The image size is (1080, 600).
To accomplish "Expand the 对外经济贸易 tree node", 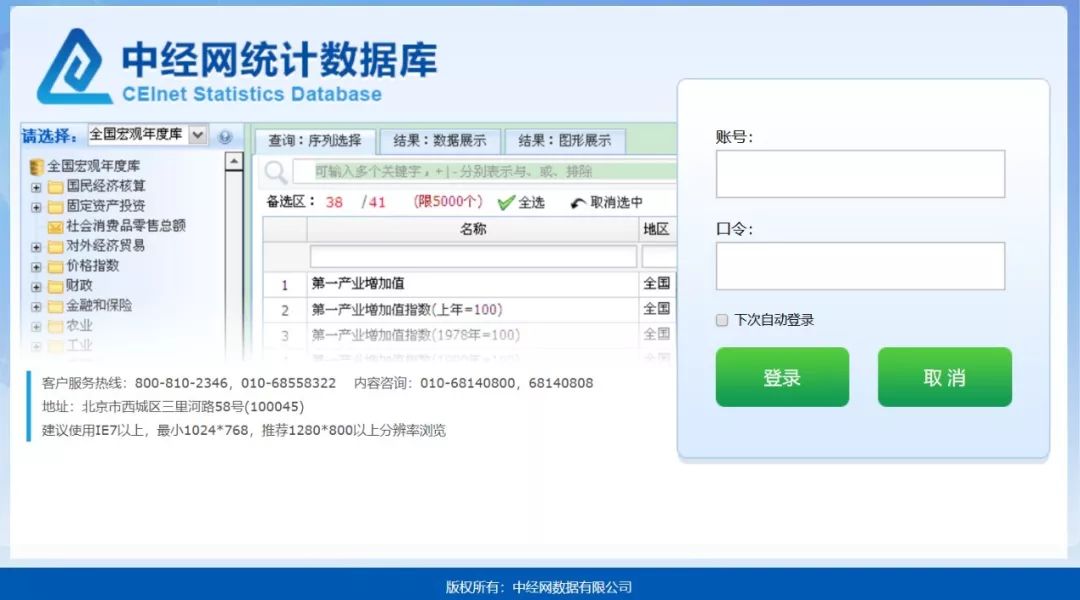I will point(37,247).
